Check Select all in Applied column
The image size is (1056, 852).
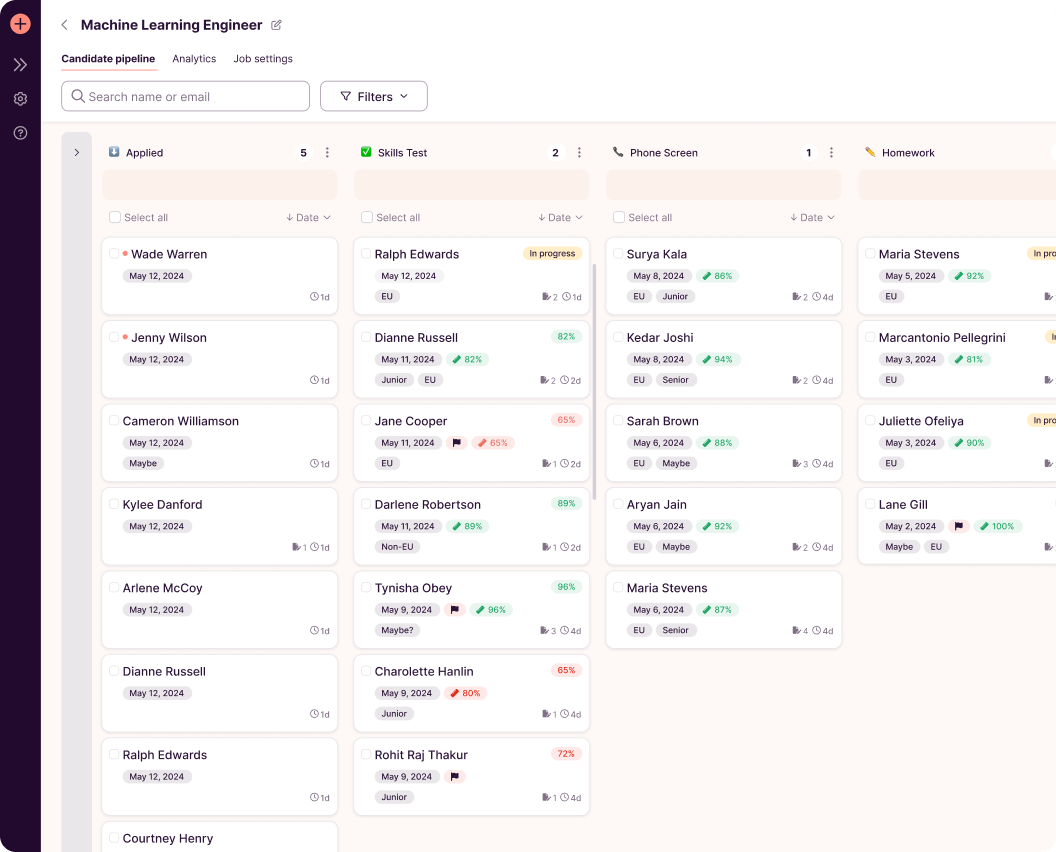(x=115, y=218)
